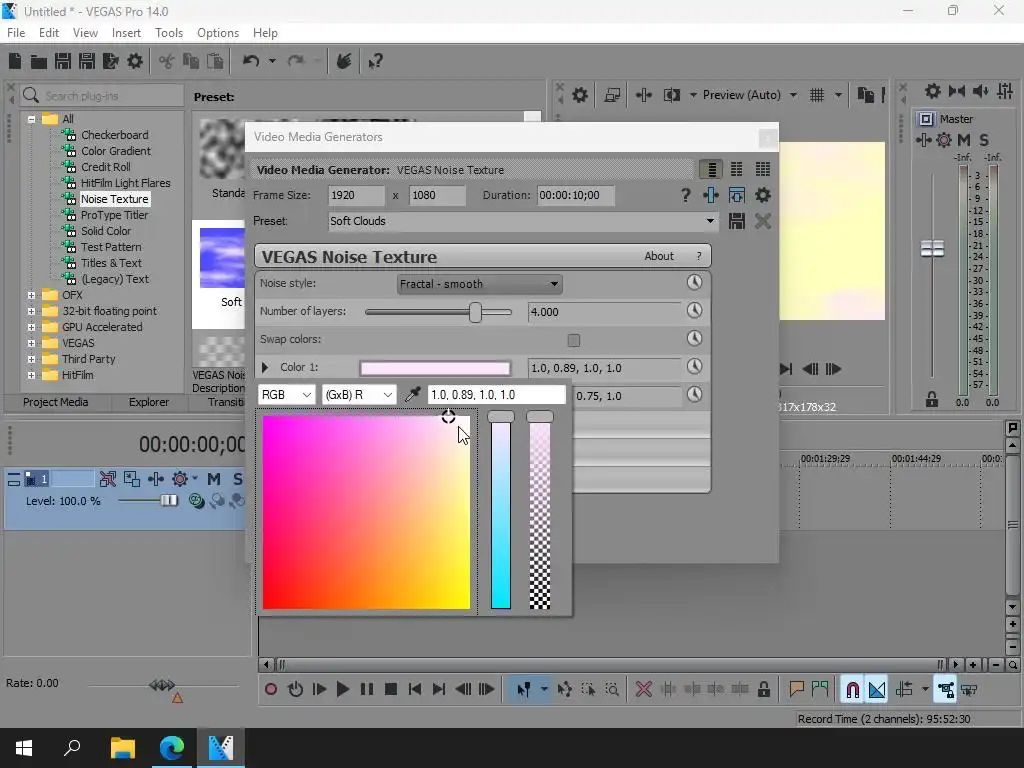Click the Delete Preset X icon
This screenshot has height=768, width=1024.
[763, 221]
